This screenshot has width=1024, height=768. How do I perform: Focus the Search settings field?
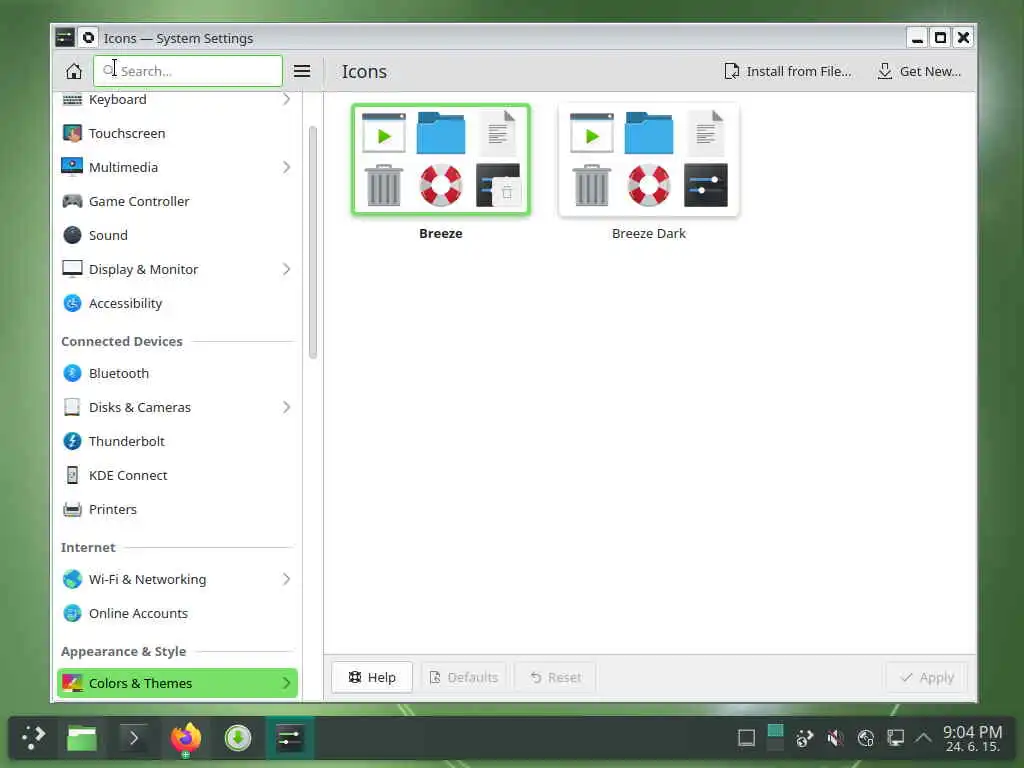188,71
